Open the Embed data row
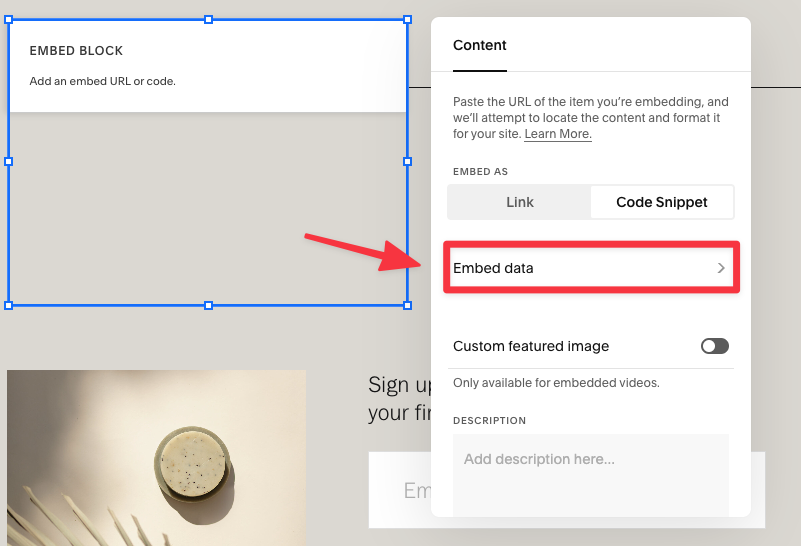Viewport: 801px width, 546px height. 591,268
